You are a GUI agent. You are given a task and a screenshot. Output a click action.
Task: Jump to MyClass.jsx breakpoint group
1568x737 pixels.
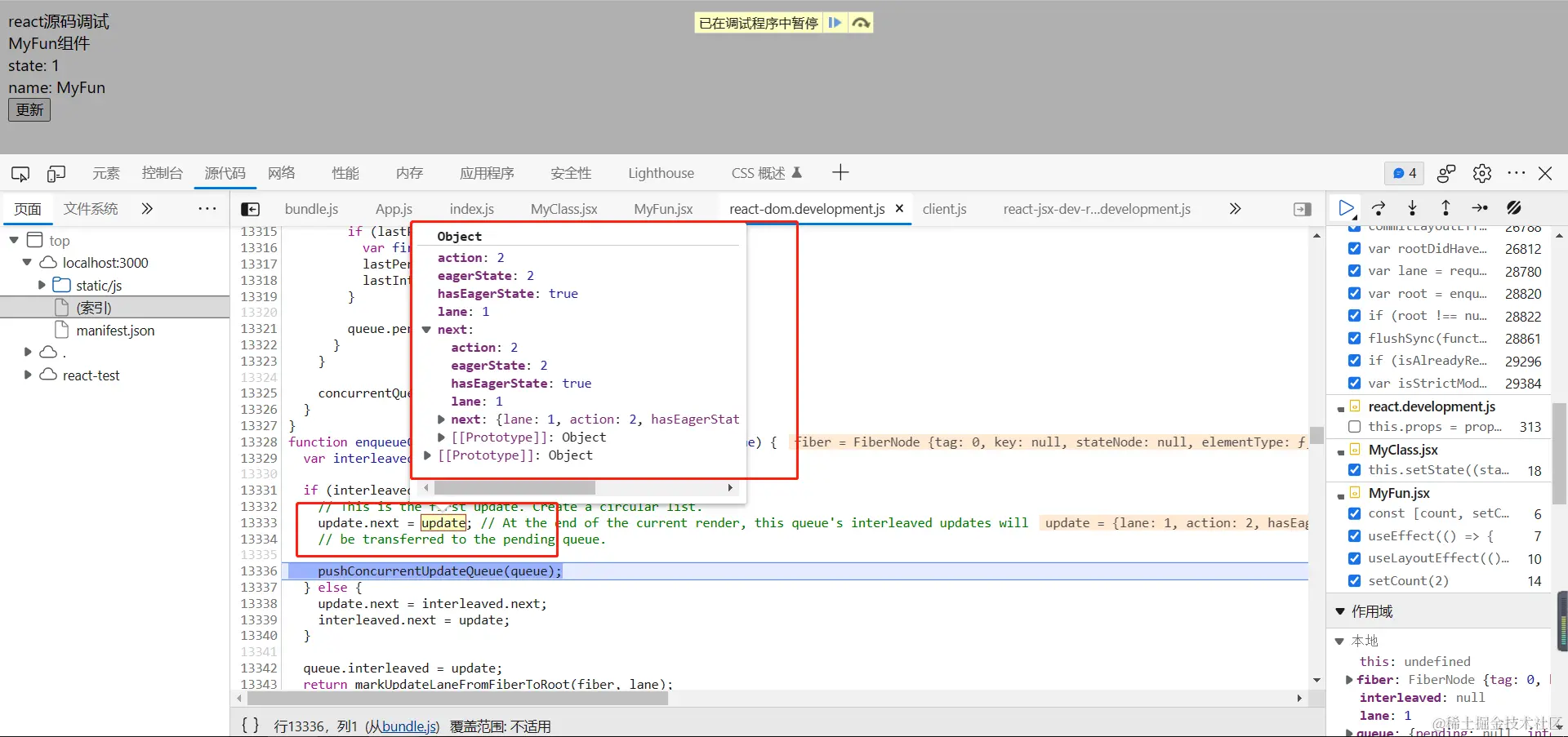(x=1403, y=450)
